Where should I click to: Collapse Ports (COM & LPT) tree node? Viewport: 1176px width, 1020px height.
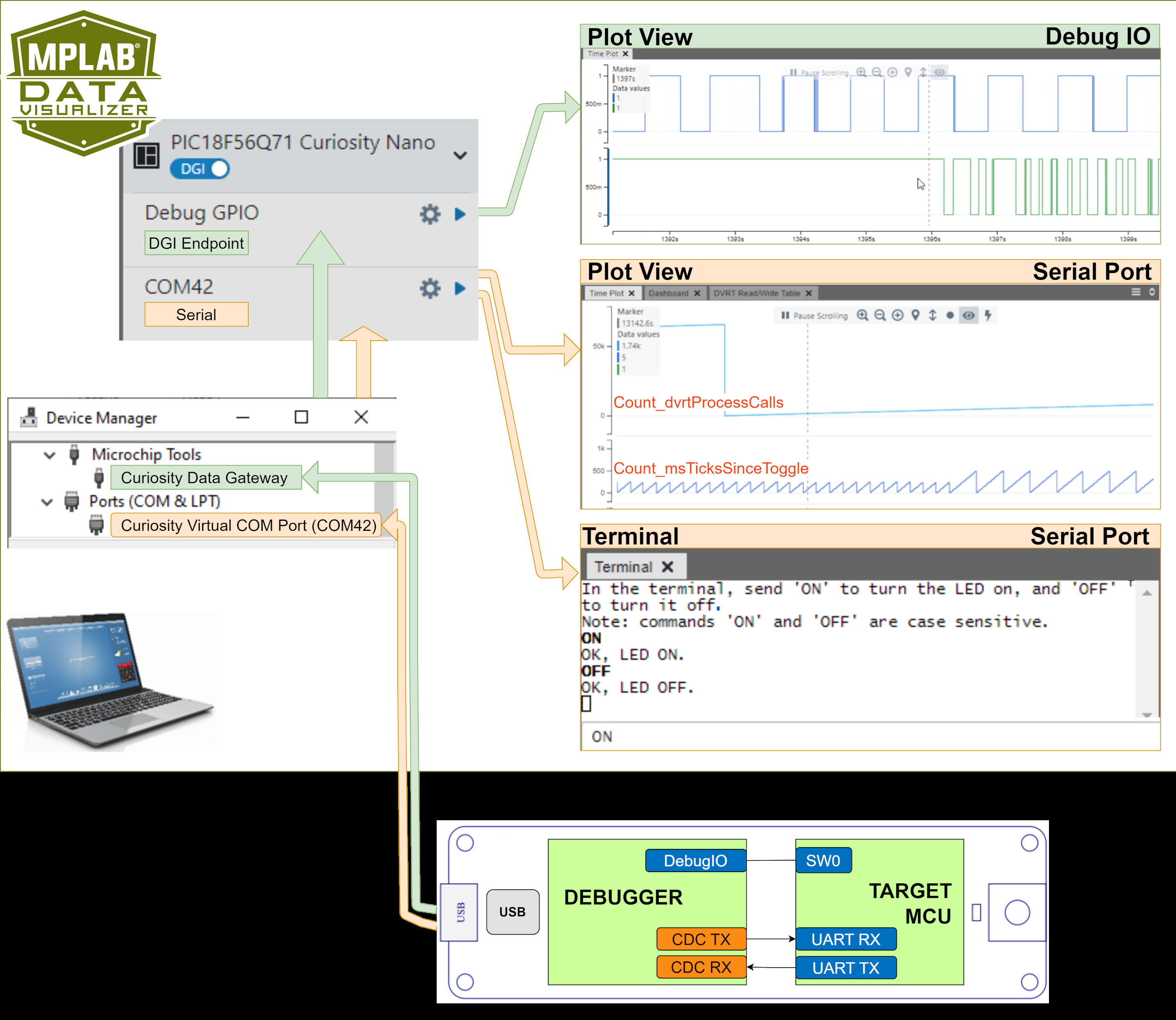point(47,501)
